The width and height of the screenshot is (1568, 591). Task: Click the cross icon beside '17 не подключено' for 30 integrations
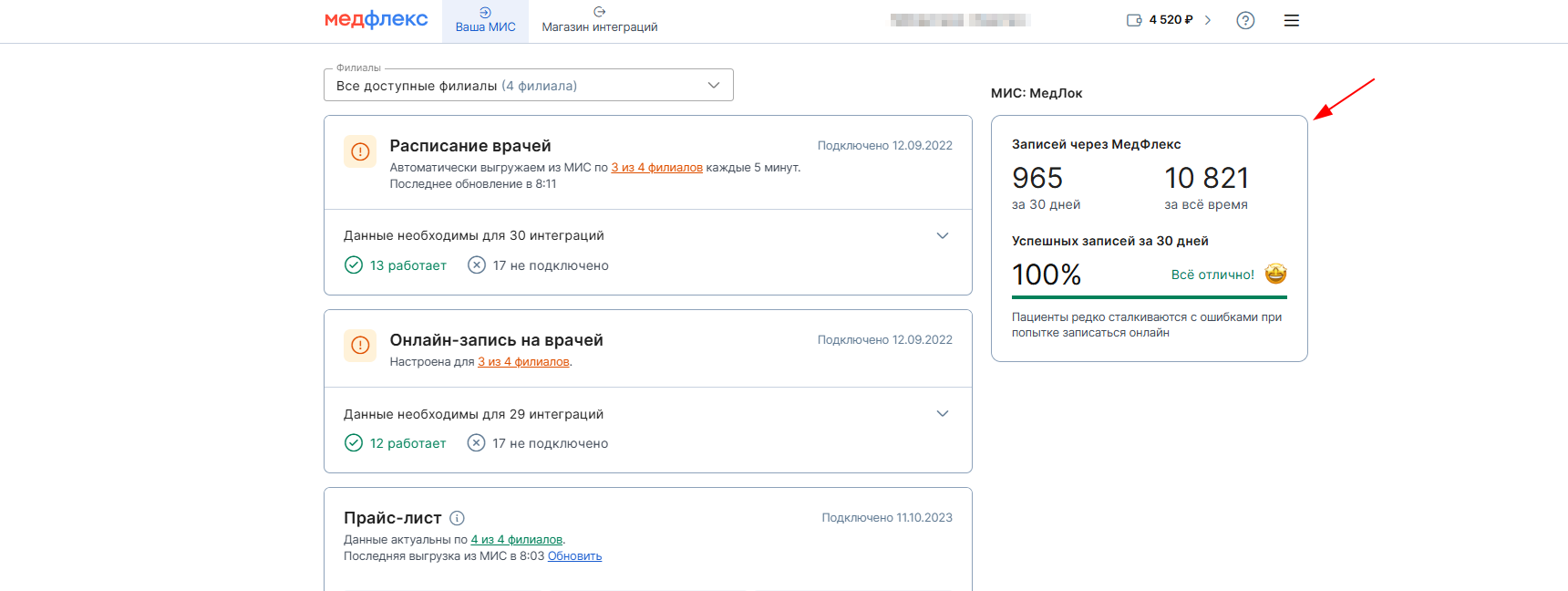point(477,265)
